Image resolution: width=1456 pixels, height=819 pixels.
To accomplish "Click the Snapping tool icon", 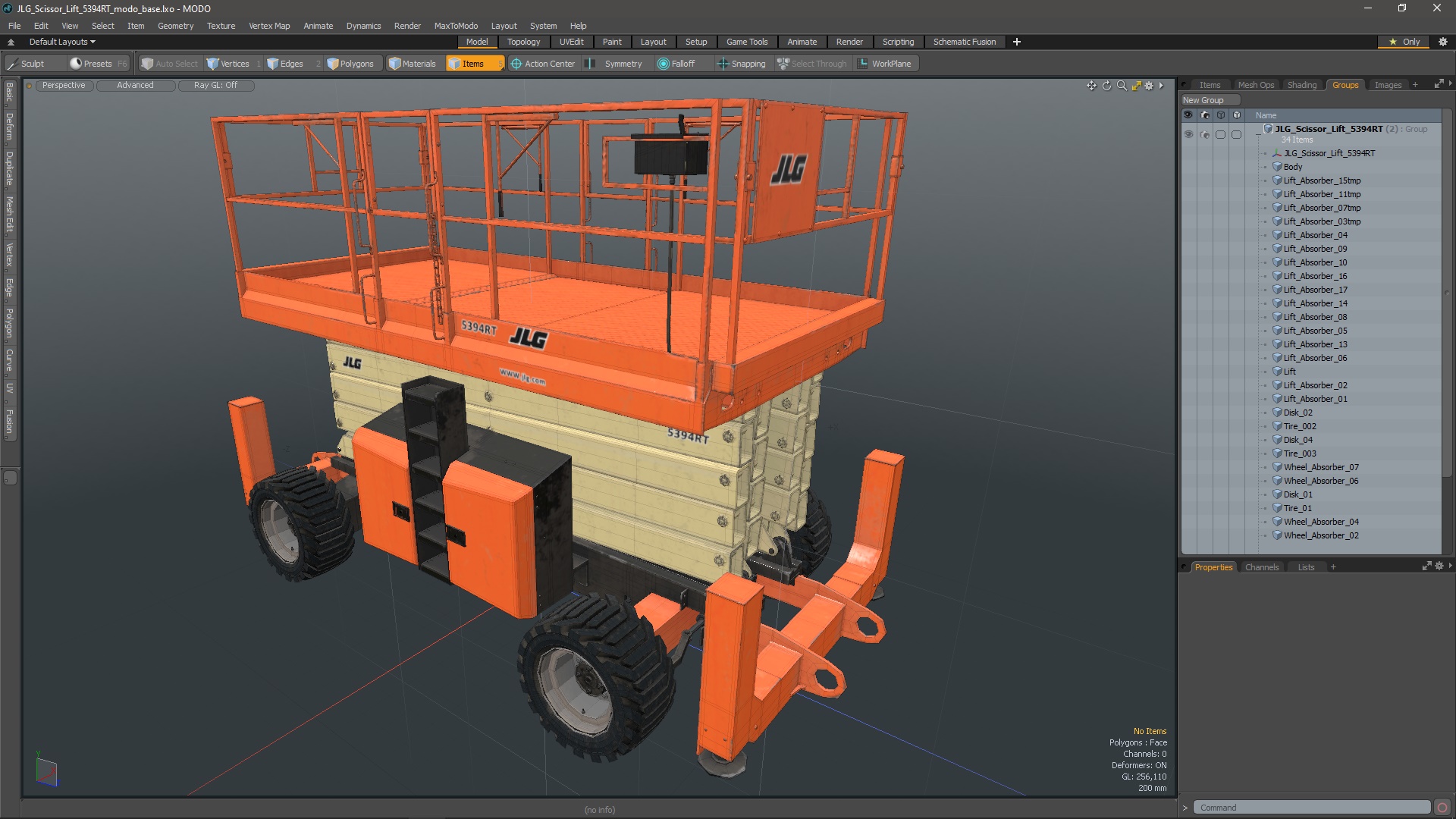I will point(723,64).
